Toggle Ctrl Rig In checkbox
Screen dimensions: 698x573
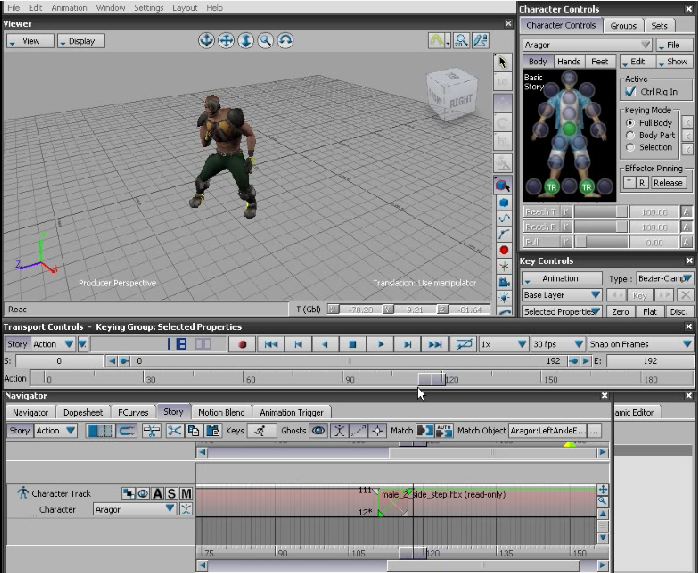(x=631, y=91)
